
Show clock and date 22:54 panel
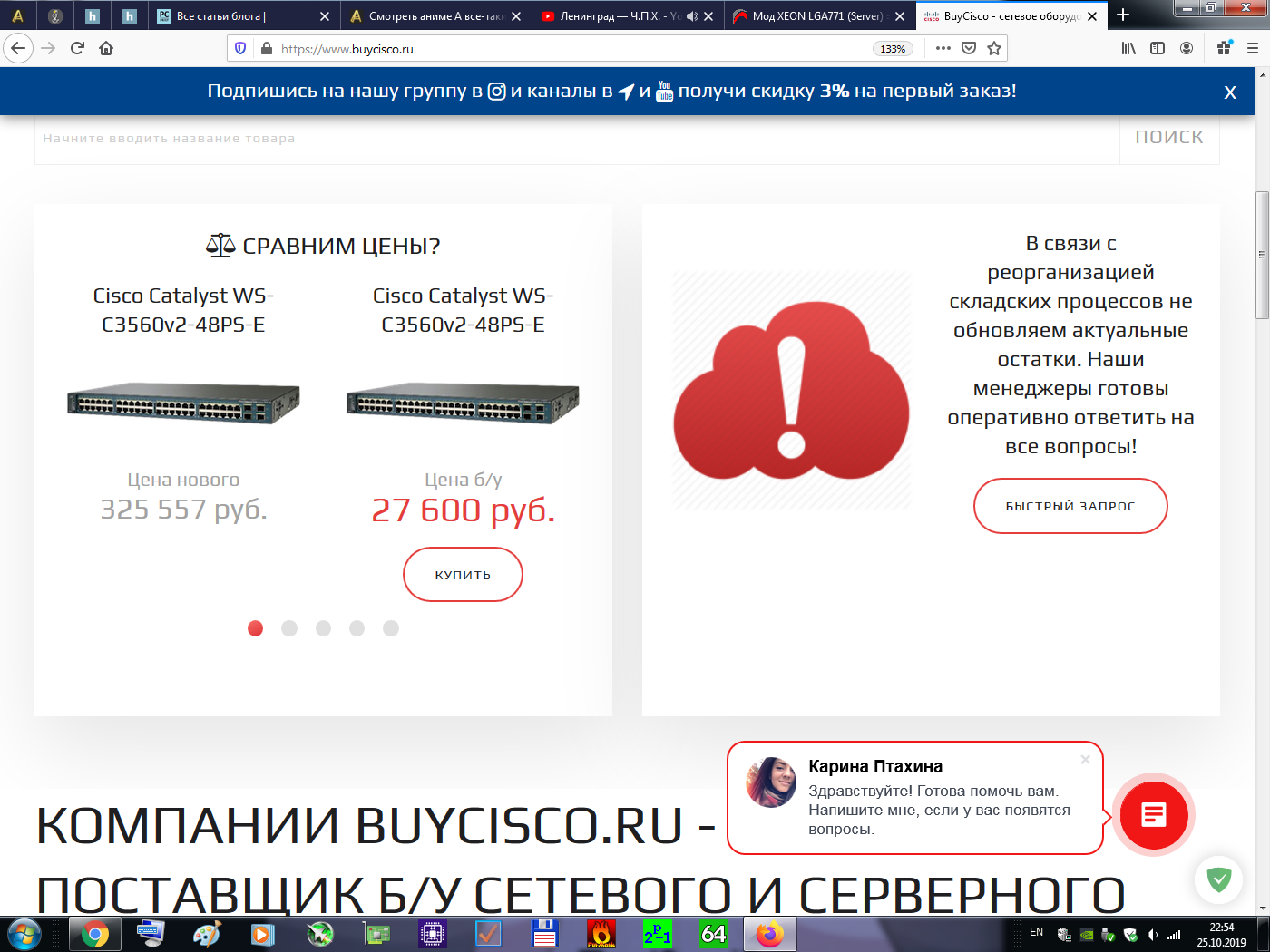[x=1222, y=935]
